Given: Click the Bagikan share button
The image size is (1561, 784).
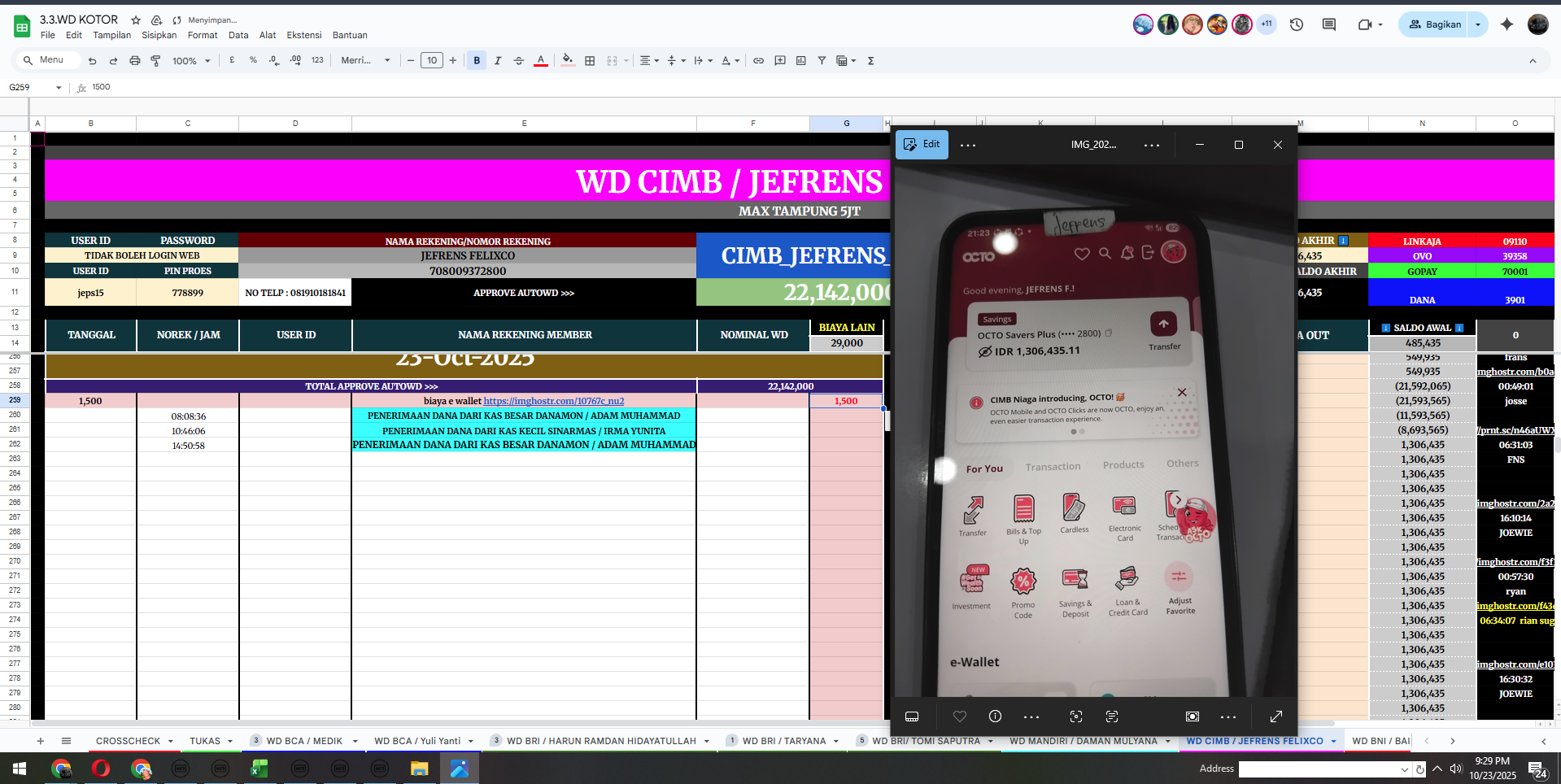Looking at the screenshot, I should click(1435, 24).
